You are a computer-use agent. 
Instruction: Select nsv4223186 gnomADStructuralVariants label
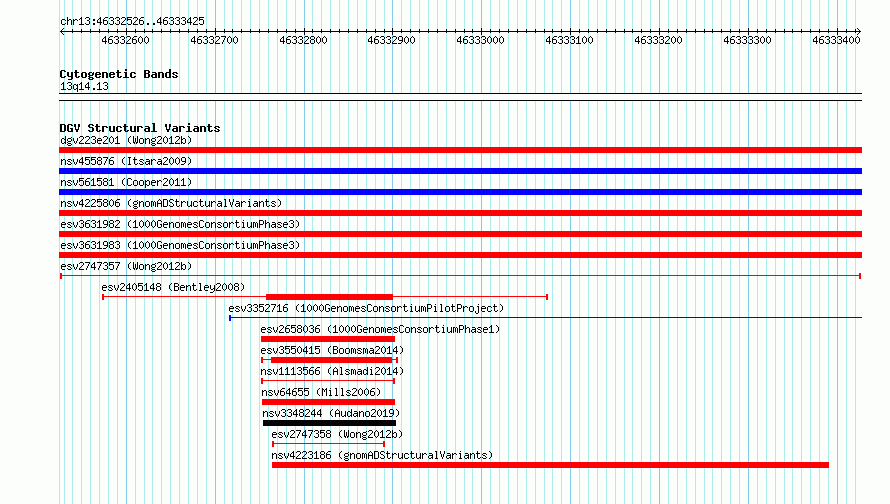(x=382, y=455)
